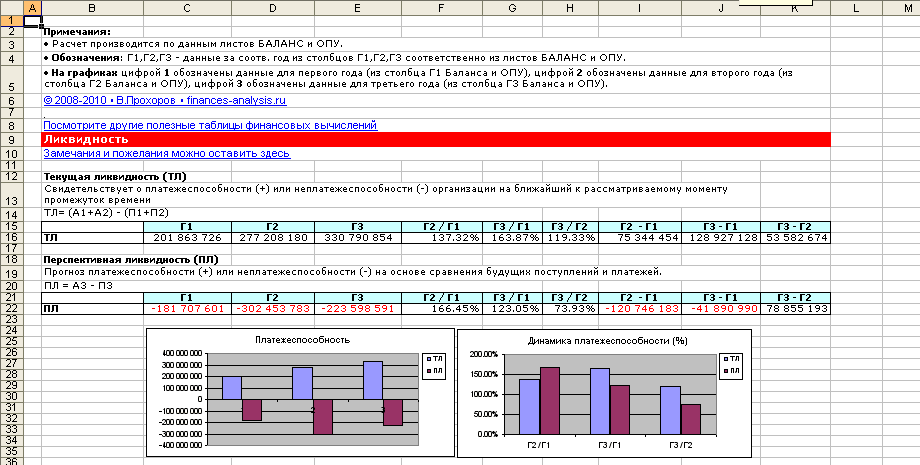Select the cell showing 166.45%
The width and height of the screenshot is (920, 465).
[442, 308]
